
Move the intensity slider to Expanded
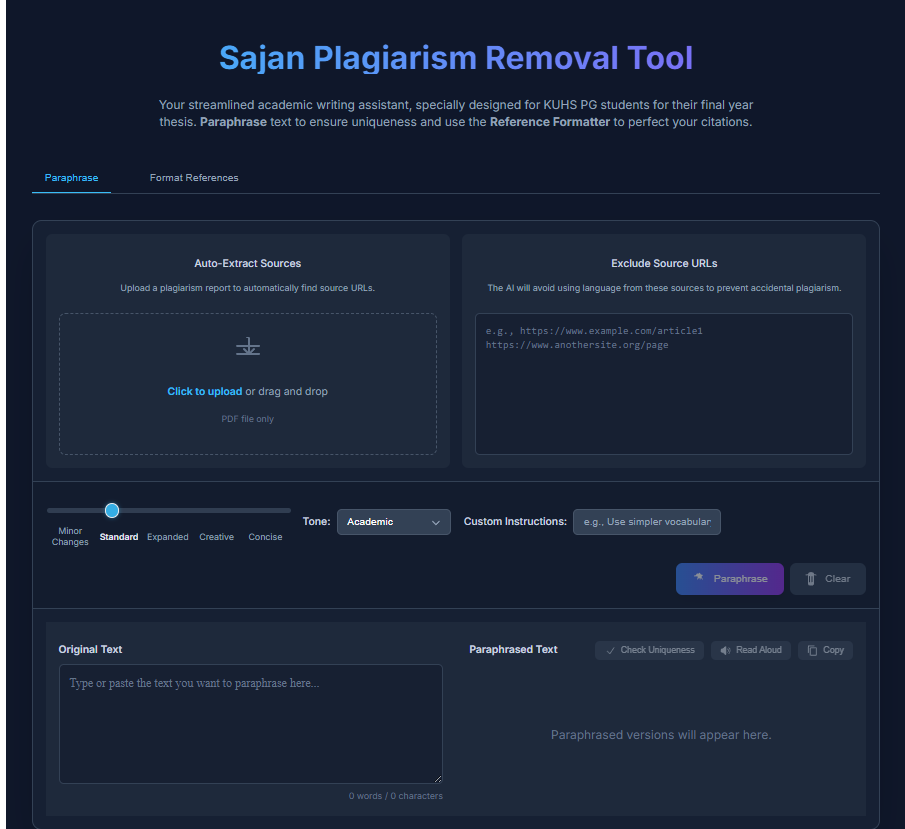tap(167, 510)
